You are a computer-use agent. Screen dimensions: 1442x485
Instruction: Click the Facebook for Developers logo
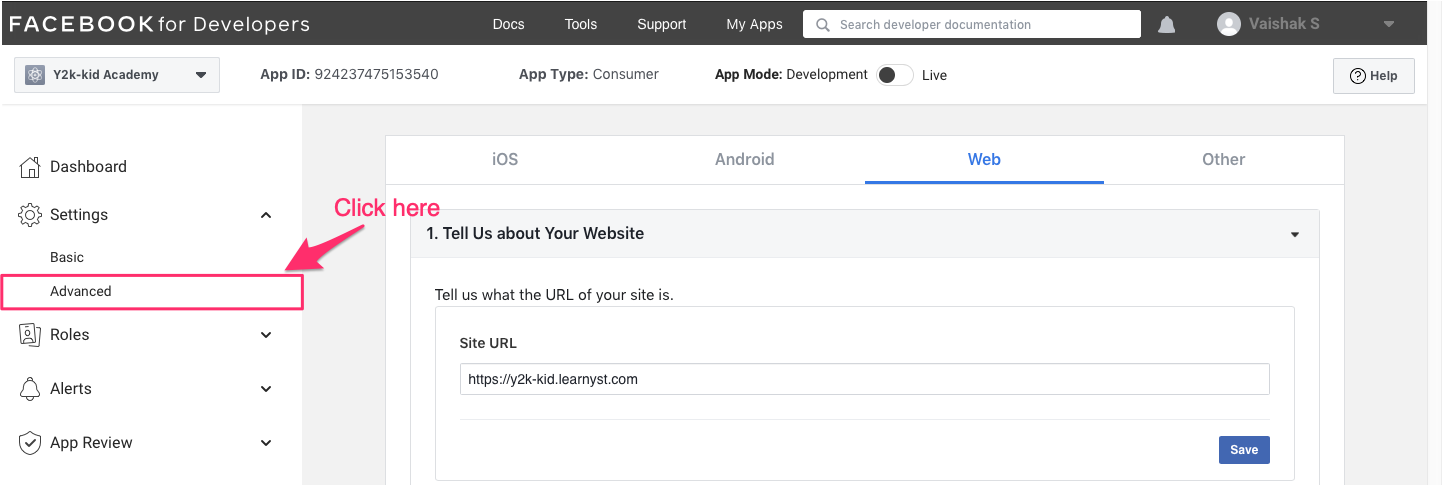(160, 24)
